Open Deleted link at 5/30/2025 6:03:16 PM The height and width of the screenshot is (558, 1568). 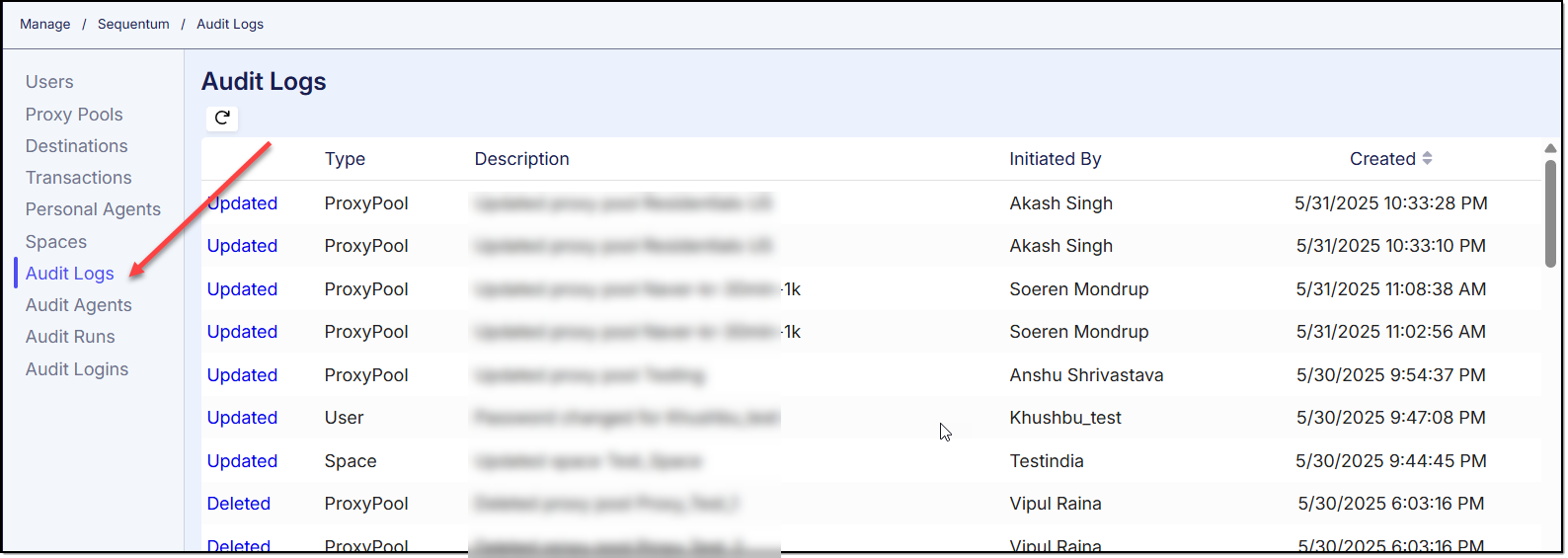click(239, 504)
